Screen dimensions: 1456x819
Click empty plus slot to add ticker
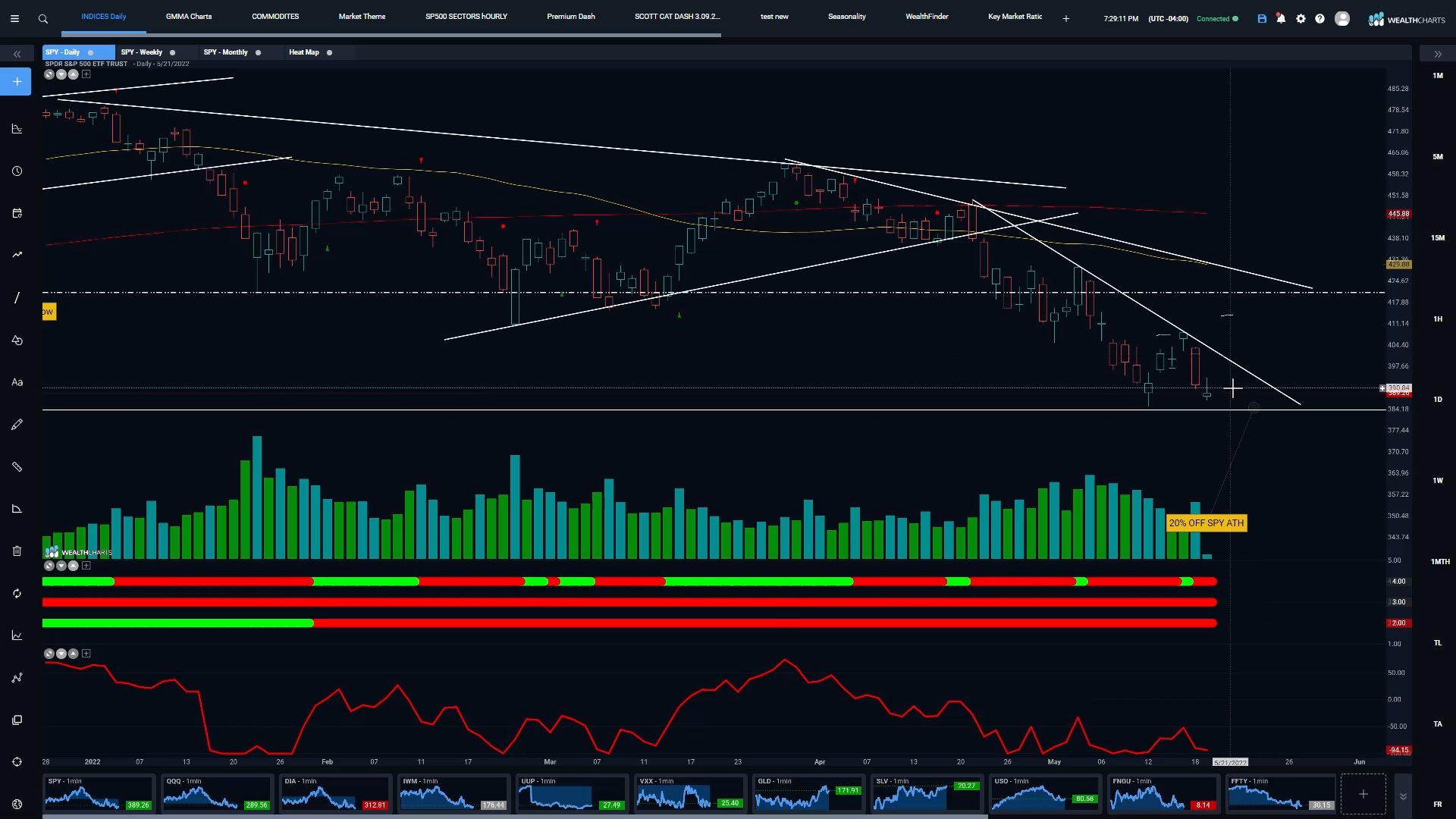tap(1363, 794)
